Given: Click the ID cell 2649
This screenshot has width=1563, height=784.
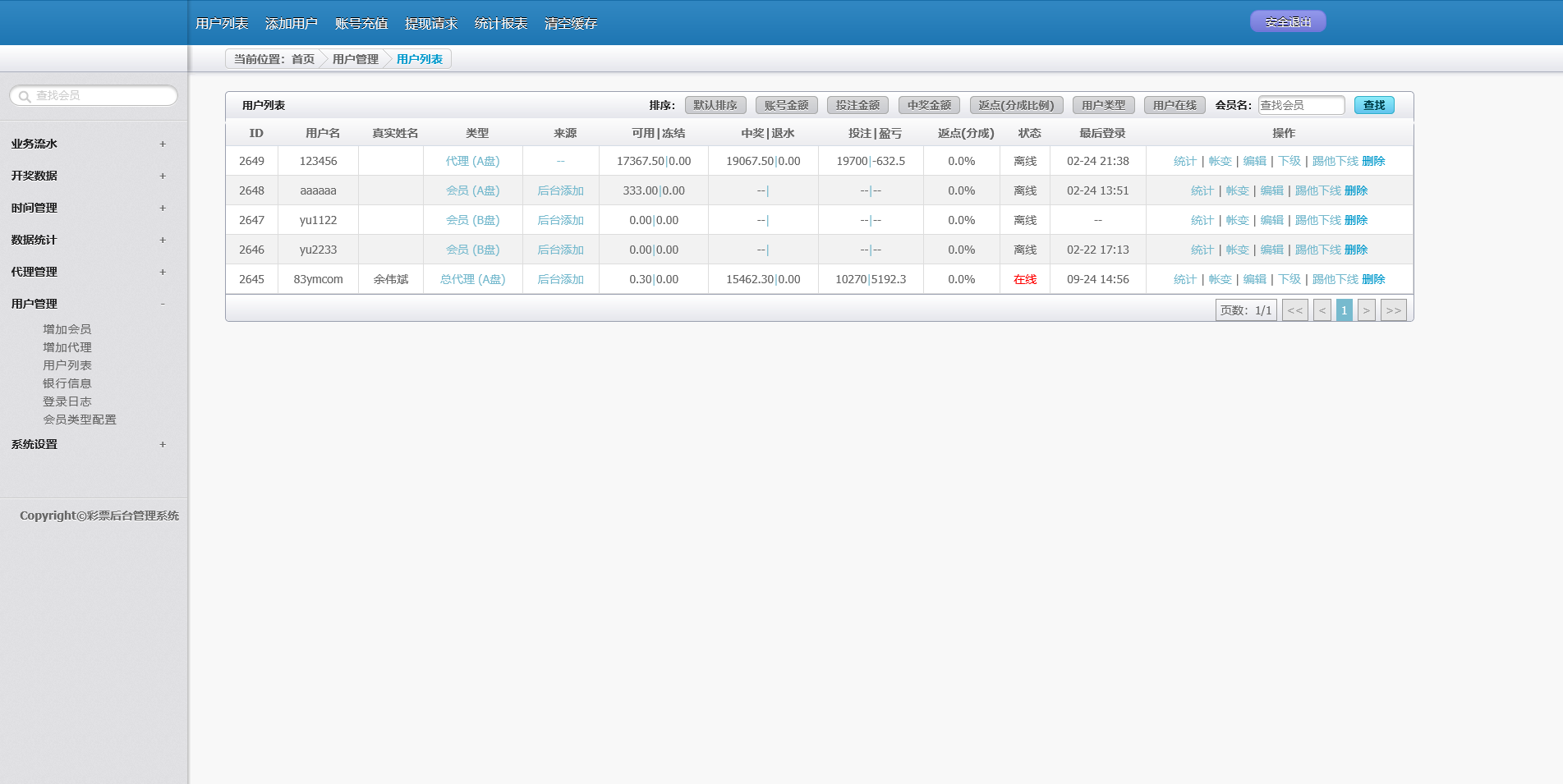Looking at the screenshot, I should [251, 161].
